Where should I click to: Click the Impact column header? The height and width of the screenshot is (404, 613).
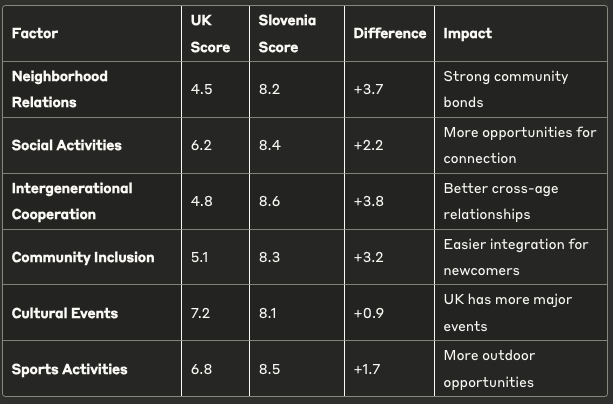tap(467, 33)
